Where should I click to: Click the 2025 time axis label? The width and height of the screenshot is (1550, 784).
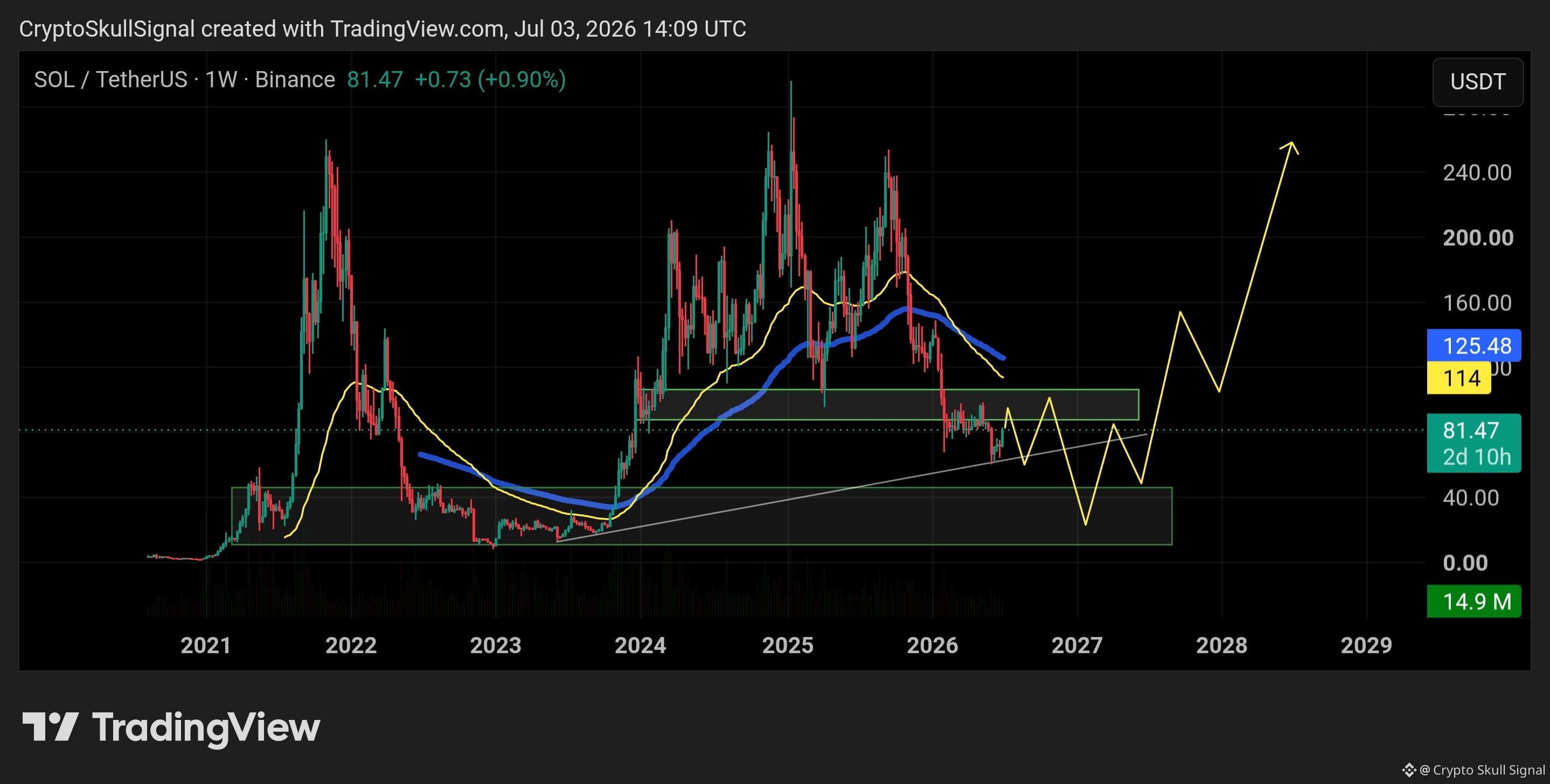[x=788, y=645]
